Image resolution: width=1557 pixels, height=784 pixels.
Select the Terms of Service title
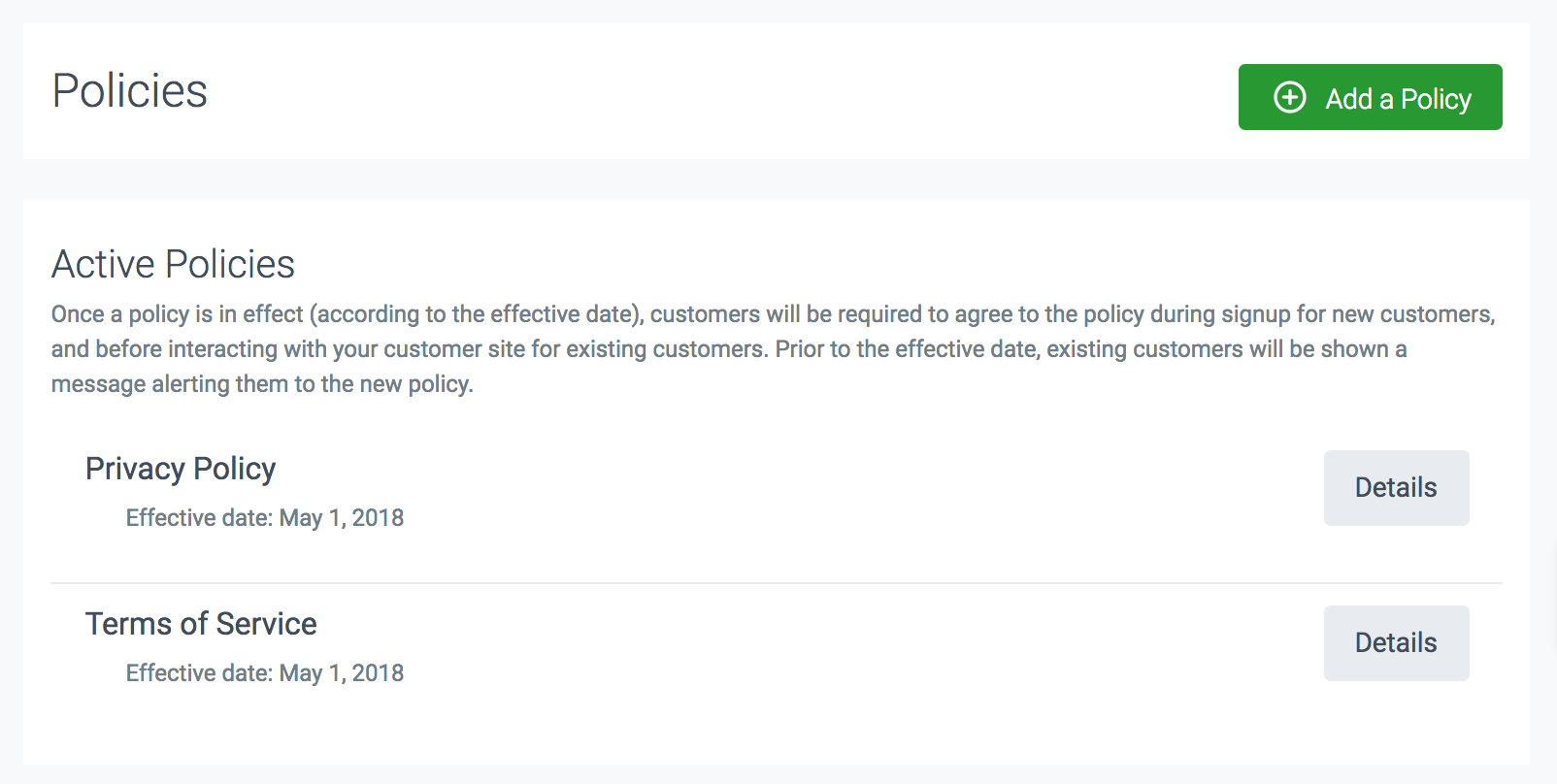coord(201,624)
